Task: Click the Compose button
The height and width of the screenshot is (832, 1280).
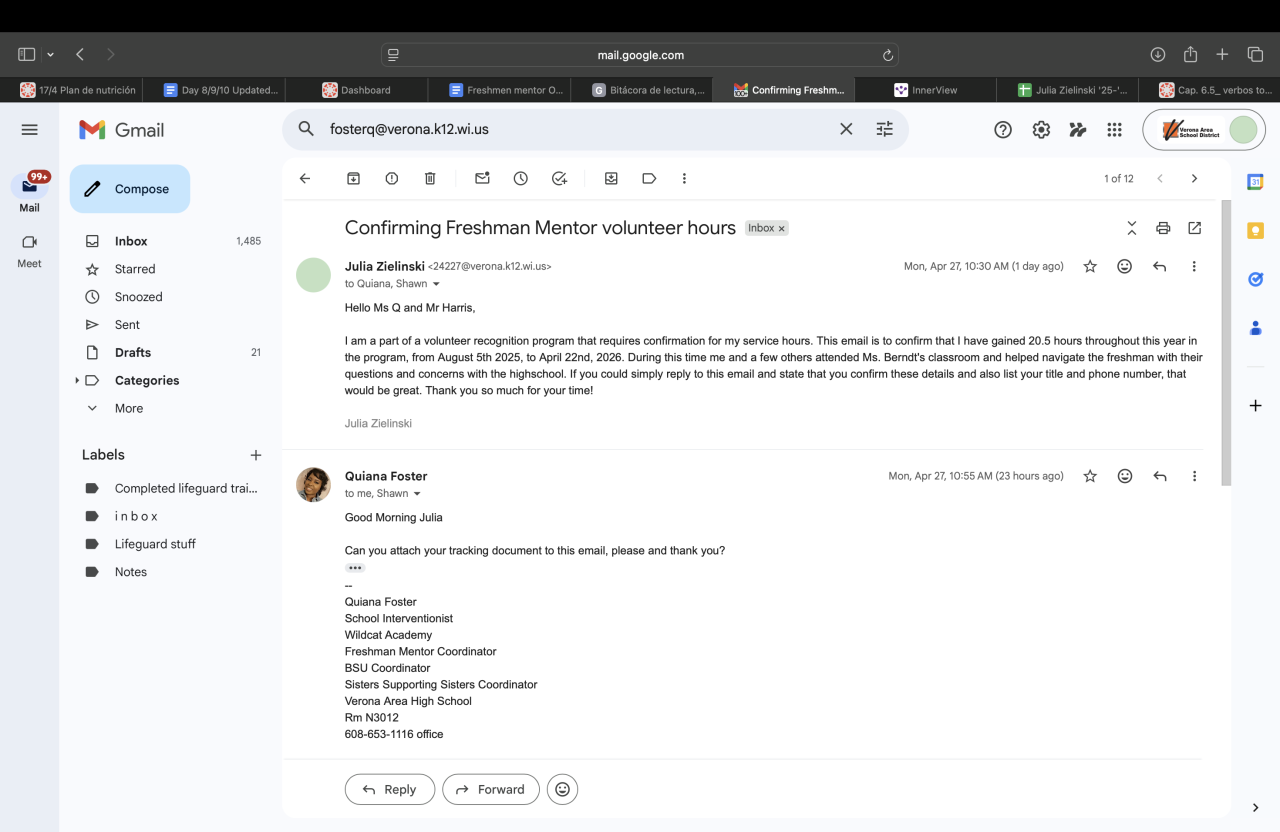Action: pos(130,189)
